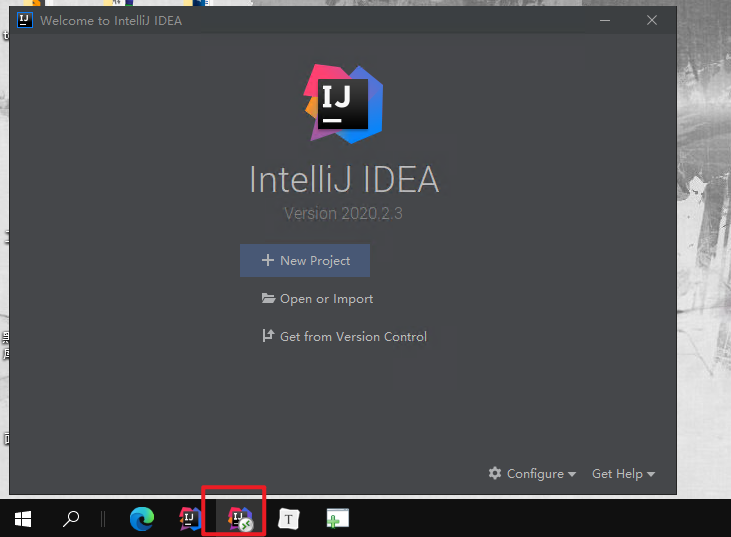
Task: Click the highlighted IntelliJ taskbar icon
Action: [x=238, y=518]
